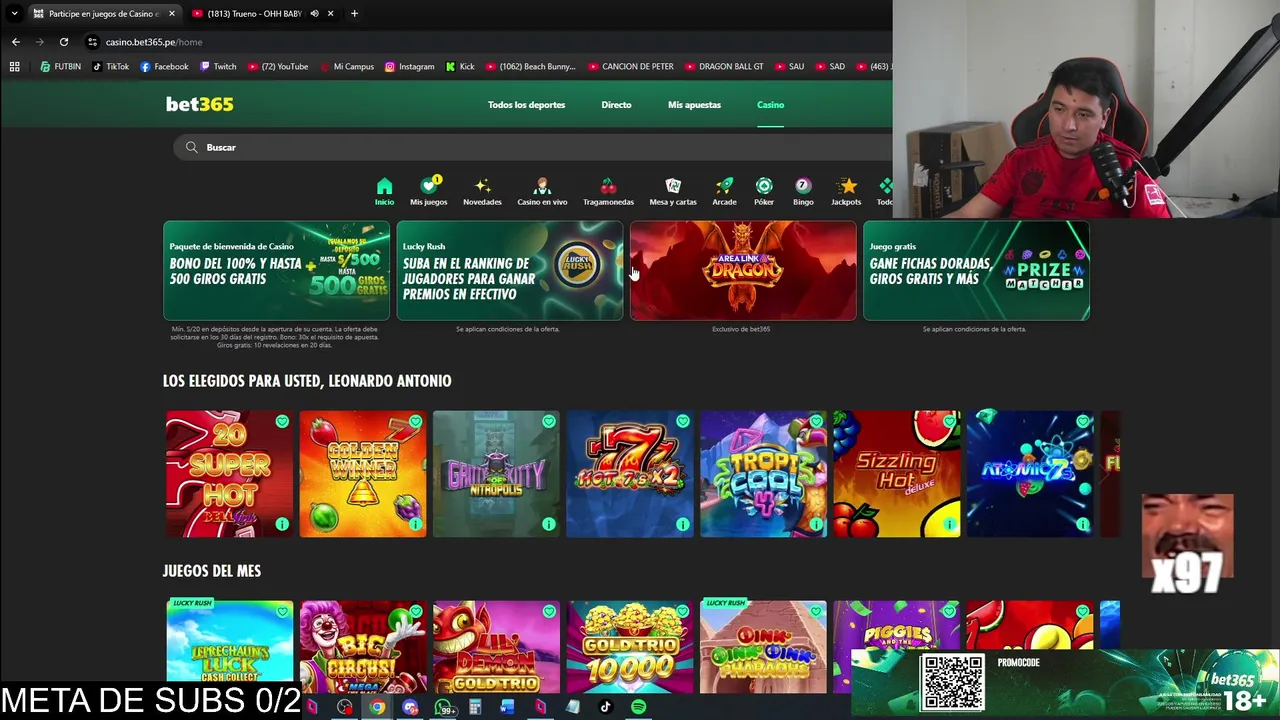Show info for Sizzling Hot deluxe
Image resolution: width=1280 pixels, height=720 pixels.
click(949, 524)
